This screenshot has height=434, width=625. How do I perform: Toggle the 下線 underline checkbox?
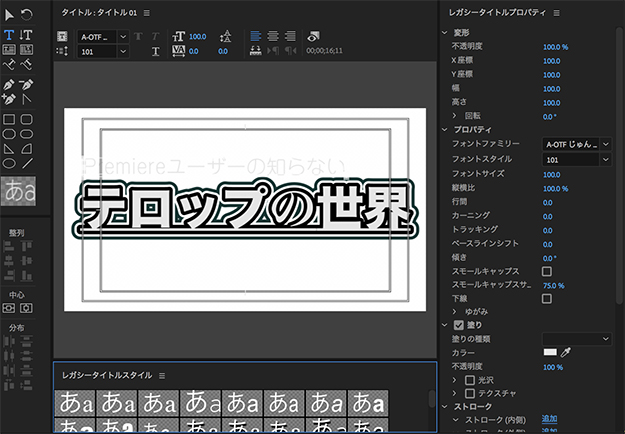point(547,299)
